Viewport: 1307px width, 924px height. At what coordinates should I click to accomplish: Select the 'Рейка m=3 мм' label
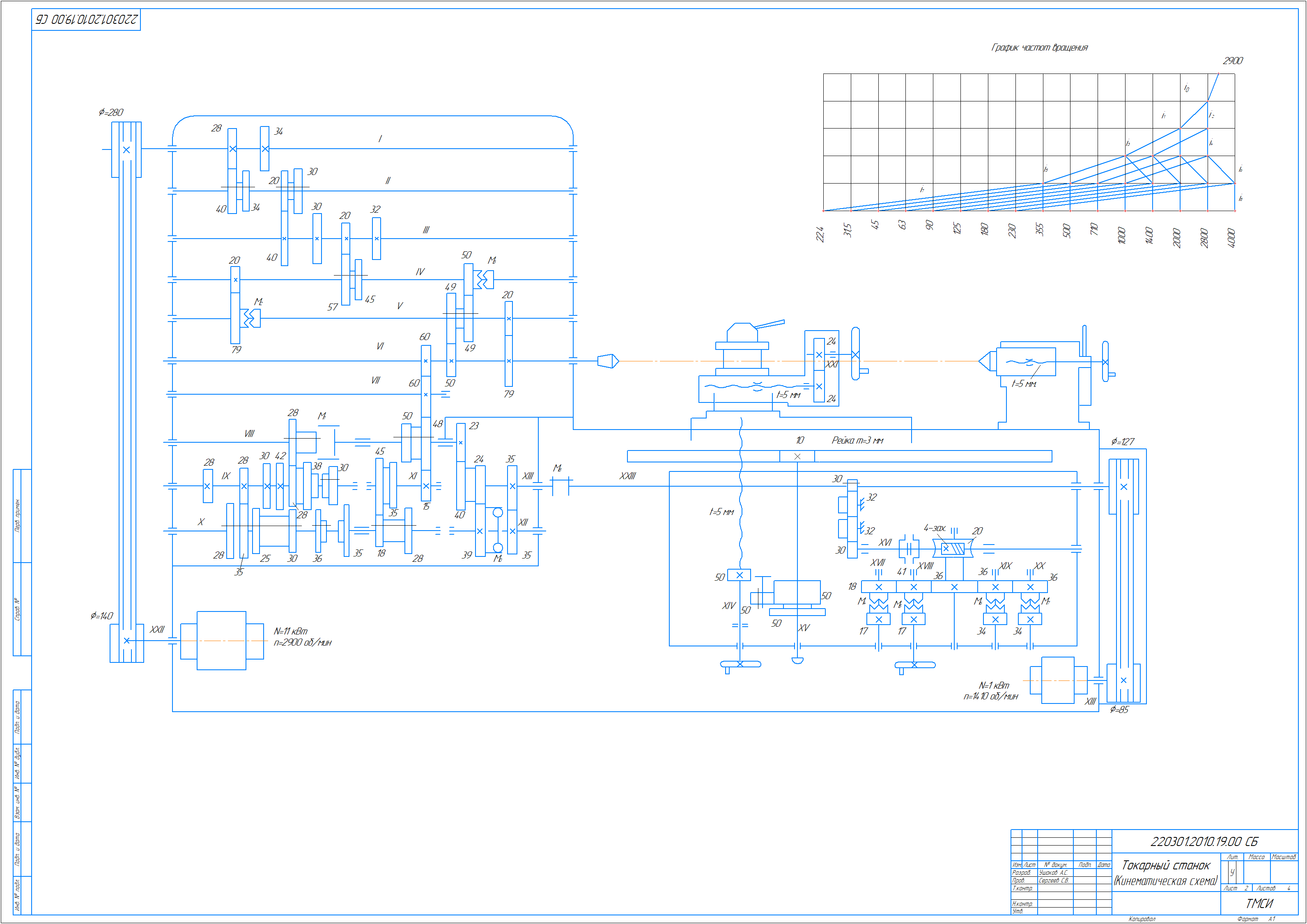(857, 440)
